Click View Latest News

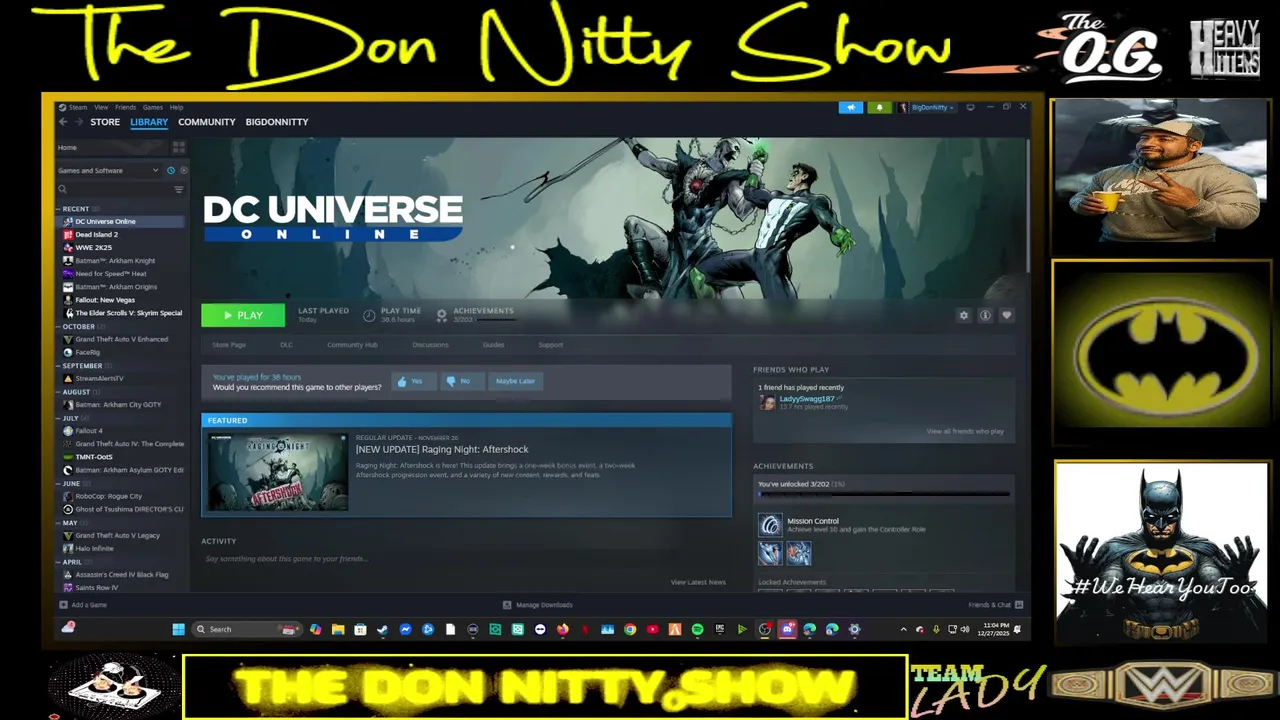point(698,582)
